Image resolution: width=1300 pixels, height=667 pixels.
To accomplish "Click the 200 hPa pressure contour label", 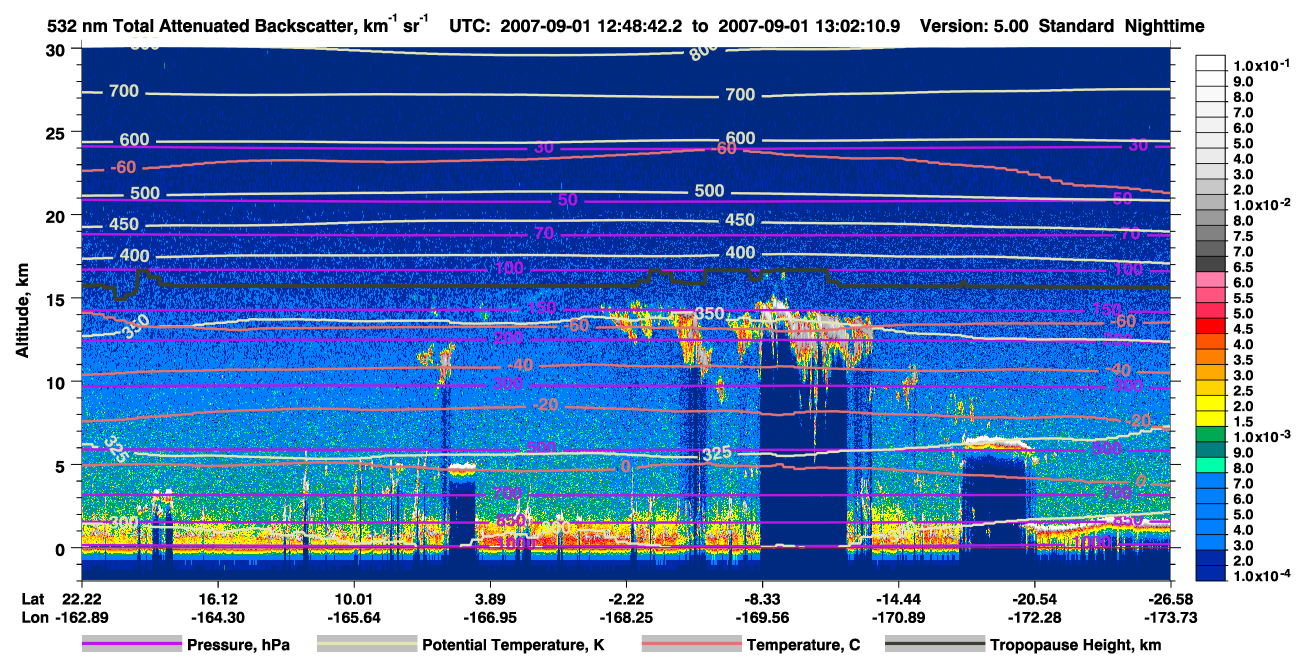I will point(508,338).
